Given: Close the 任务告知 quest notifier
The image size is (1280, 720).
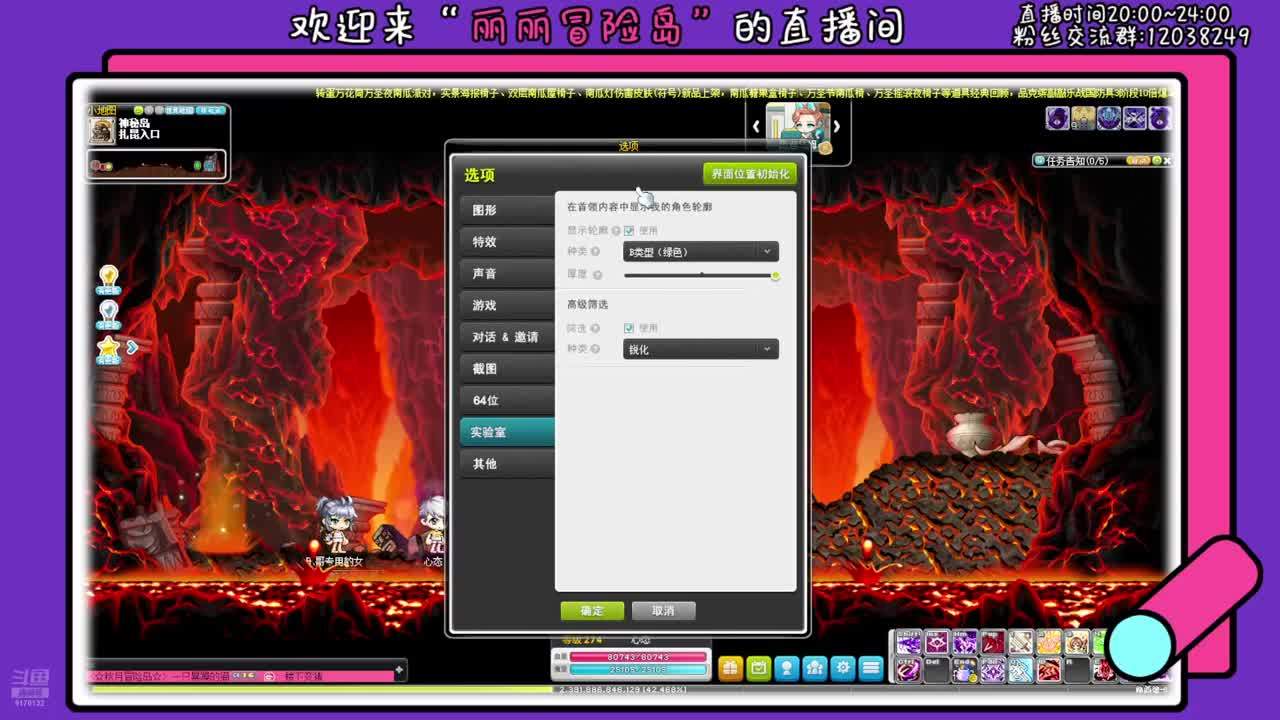Looking at the screenshot, I should click(1167, 160).
